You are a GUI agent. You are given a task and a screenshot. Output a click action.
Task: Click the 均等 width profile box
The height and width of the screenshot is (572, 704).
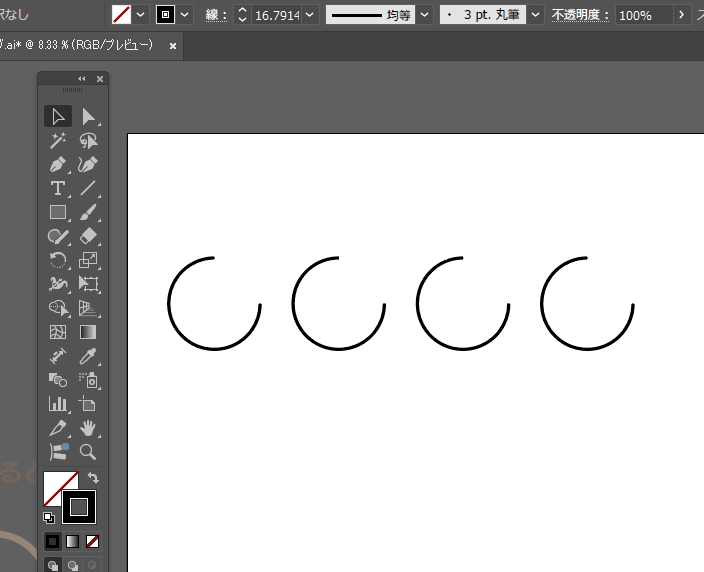(x=370, y=15)
